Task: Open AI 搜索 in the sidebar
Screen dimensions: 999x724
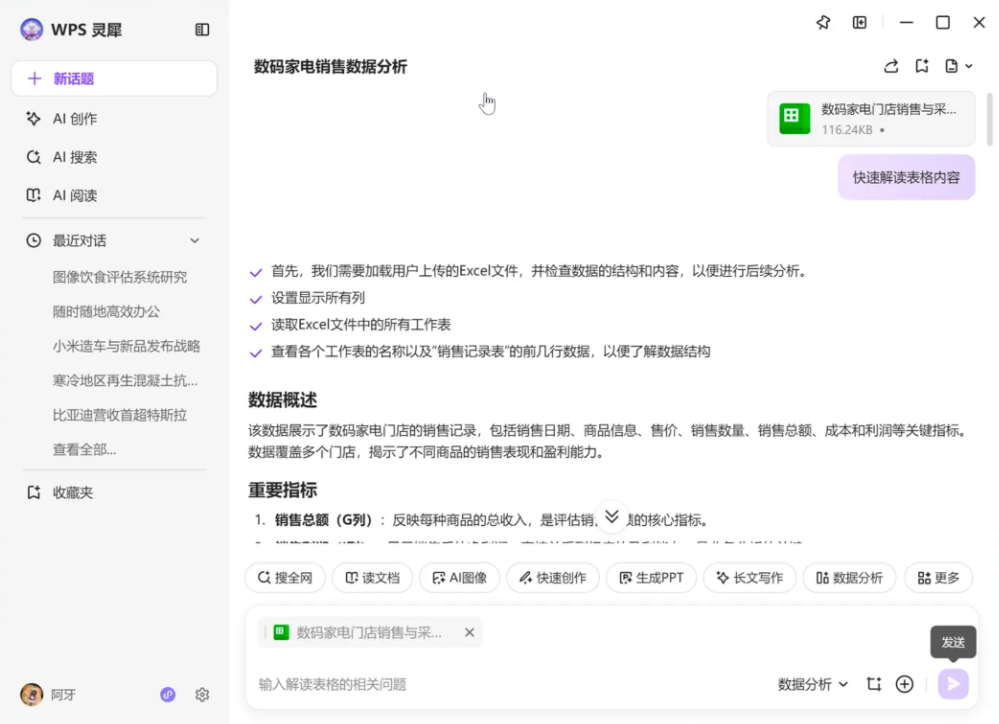Action: (75, 157)
